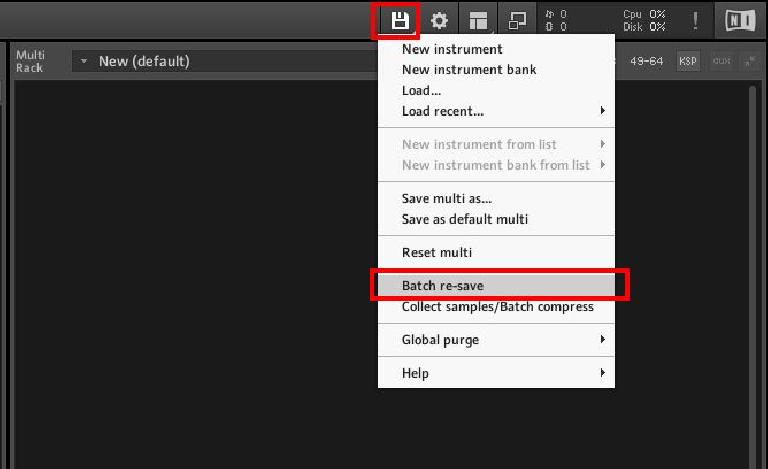Open the Options gear icon

(438, 21)
